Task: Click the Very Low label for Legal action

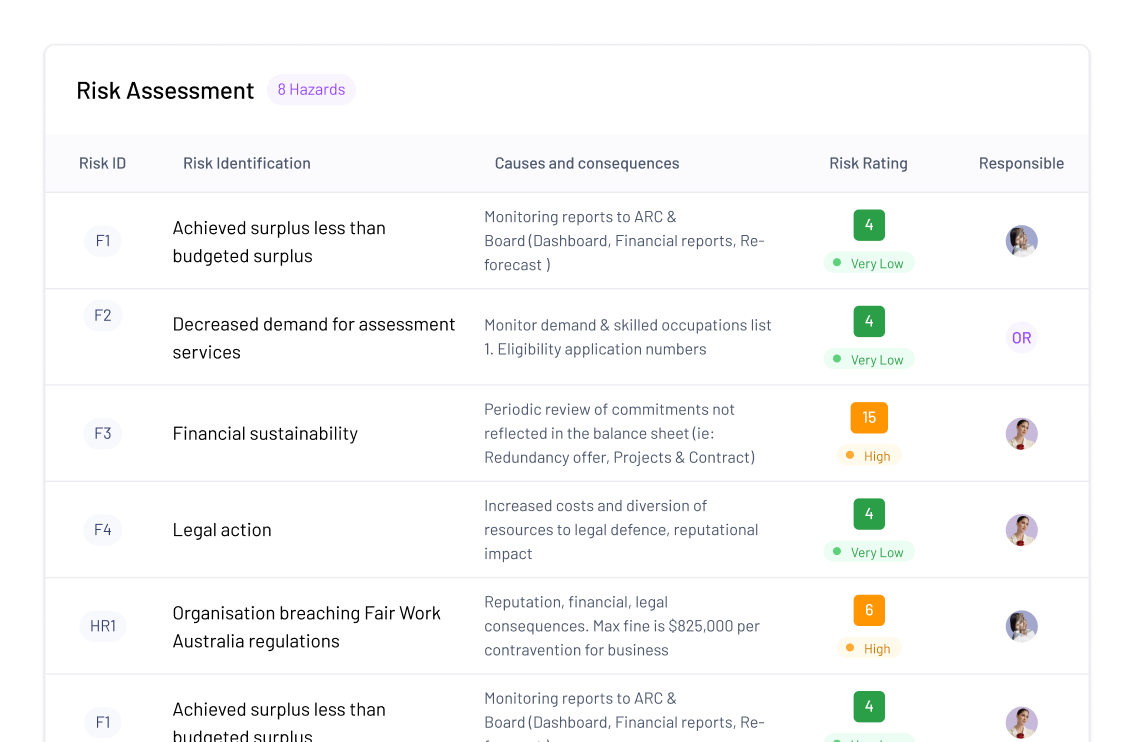Action: coord(868,552)
